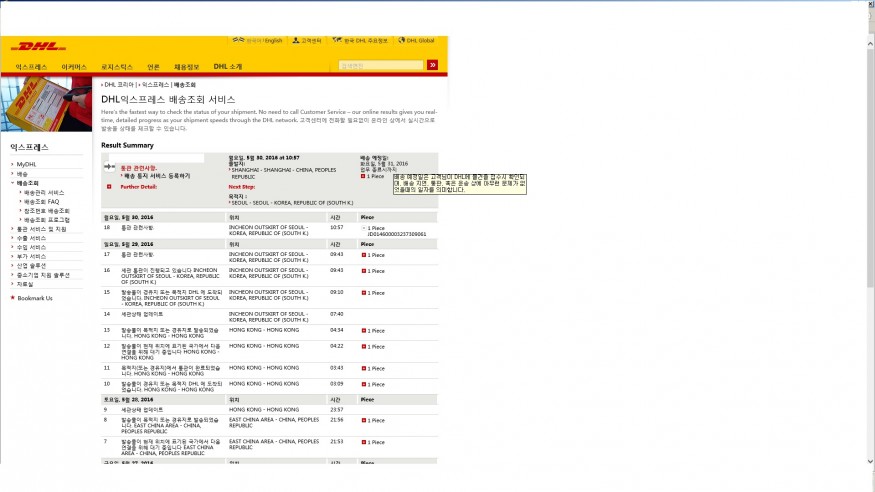The width and height of the screenshot is (875, 492).
Task: Expand 1 Piece in row 8
Action: click(x=364, y=421)
